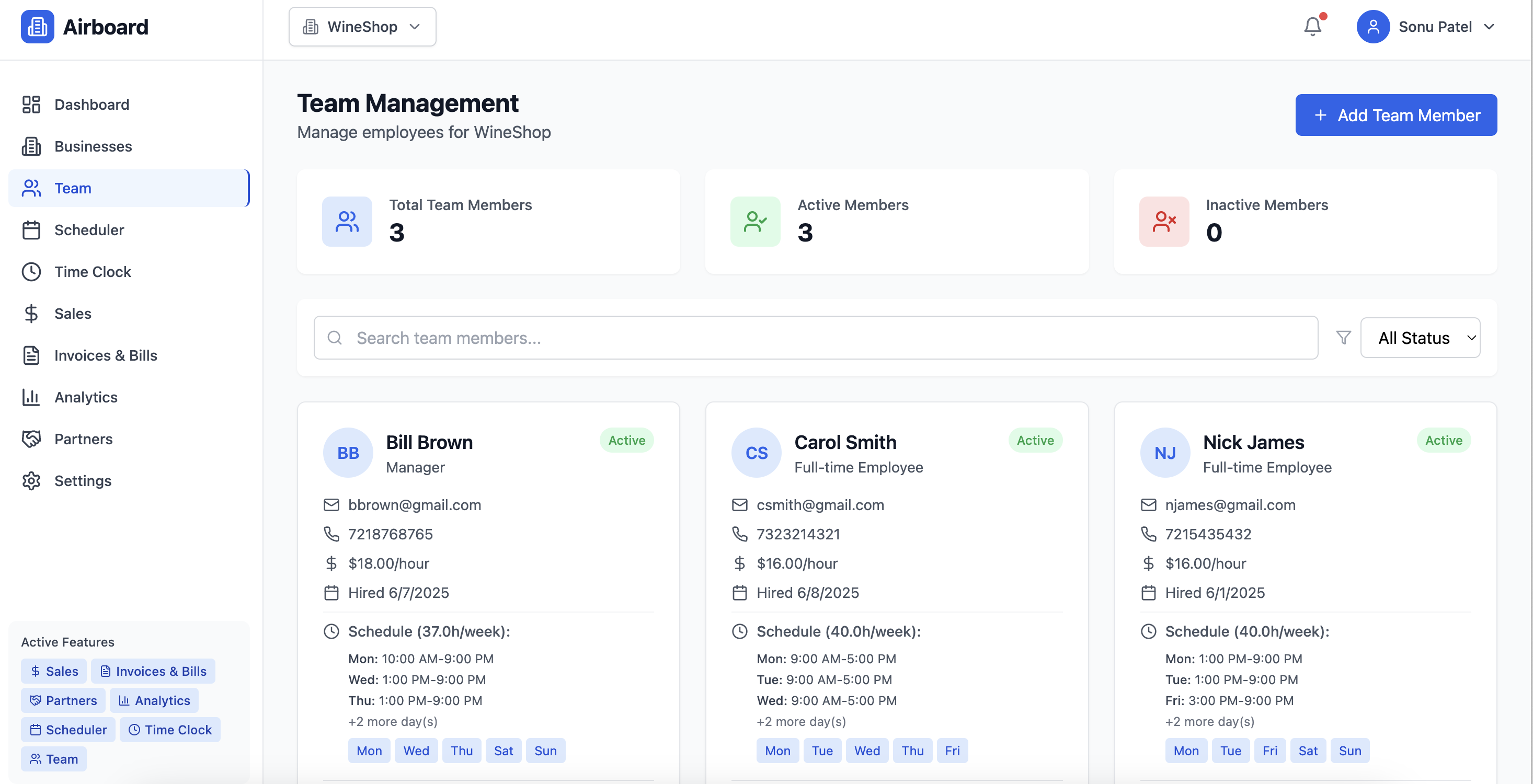1533x784 pixels.
Task: Open Sonu Patel account menu chevron
Action: (1489, 27)
